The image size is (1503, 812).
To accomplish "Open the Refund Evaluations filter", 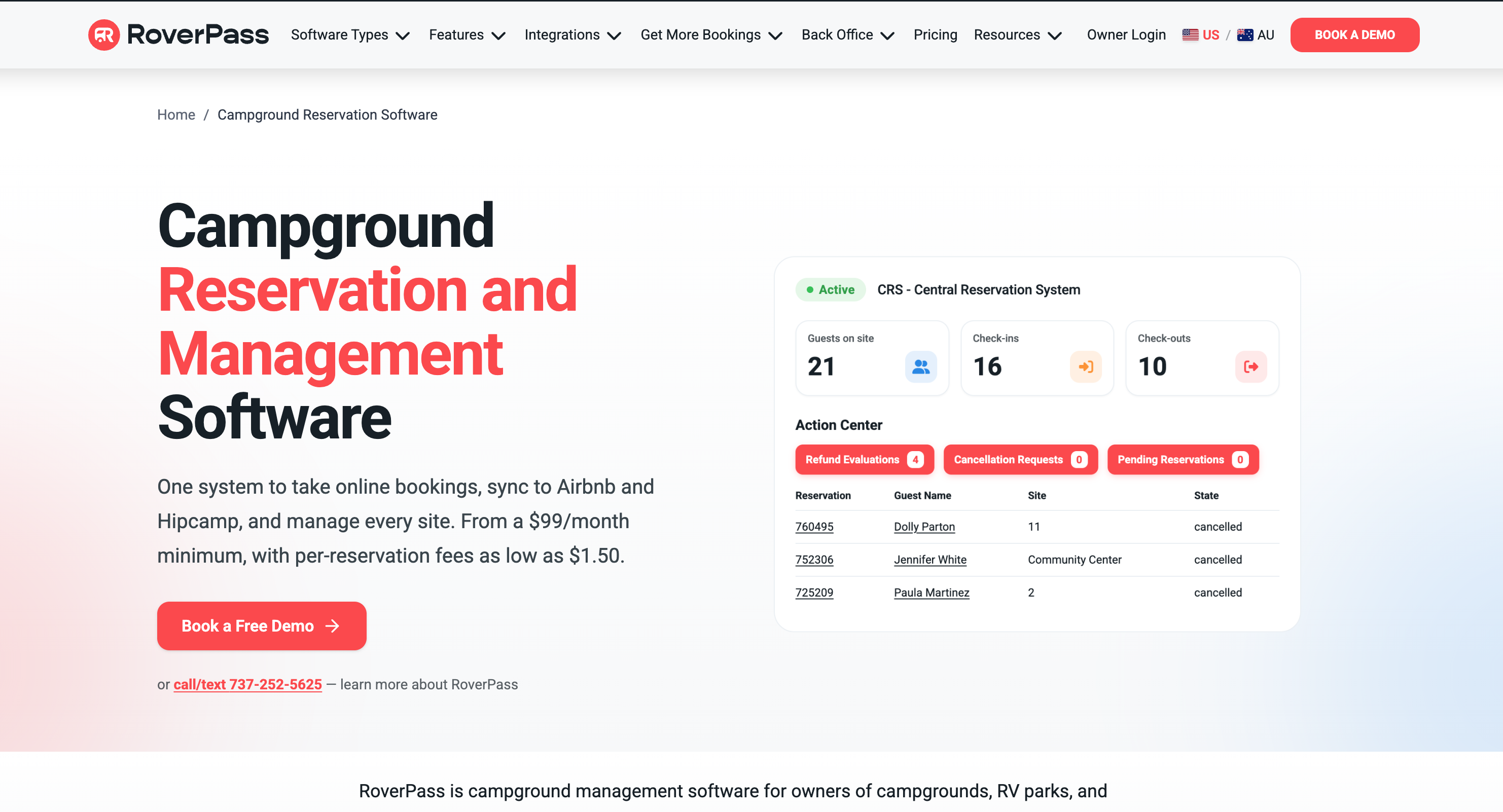I will coord(865,460).
